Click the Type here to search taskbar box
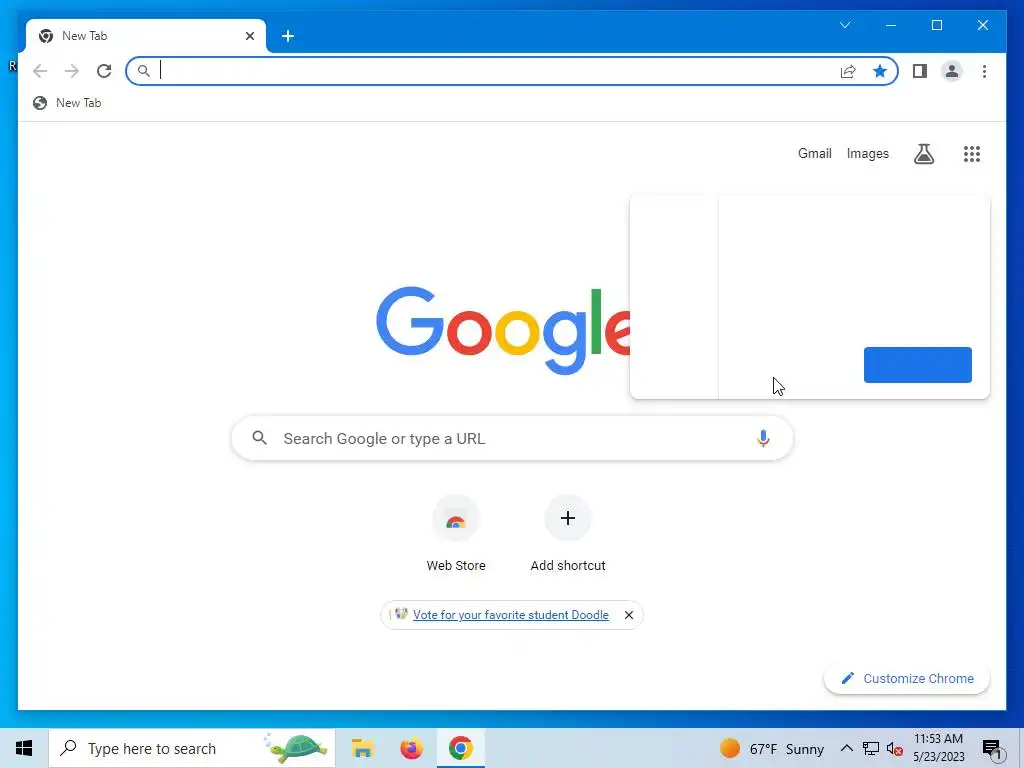The width and height of the screenshot is (1024, 768). pyautogui.click(x=192, y=748)
